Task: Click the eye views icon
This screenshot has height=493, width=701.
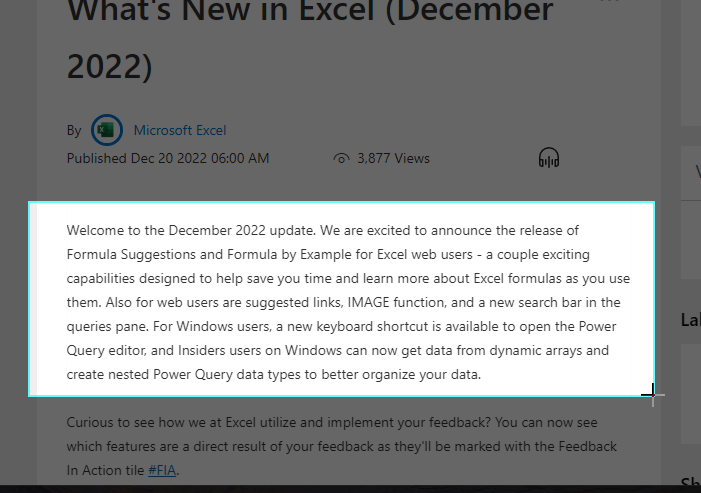Action: point(341,159)
